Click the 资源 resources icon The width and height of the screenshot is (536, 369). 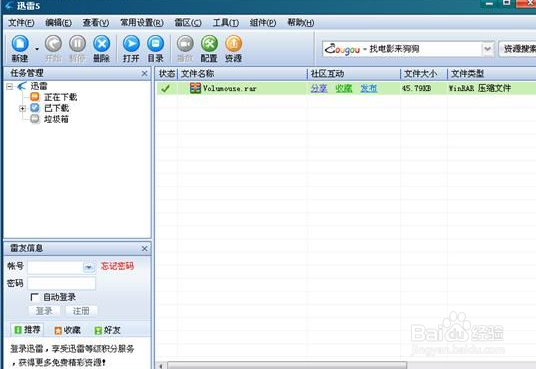pyautogui.click(x=233, y=44)
